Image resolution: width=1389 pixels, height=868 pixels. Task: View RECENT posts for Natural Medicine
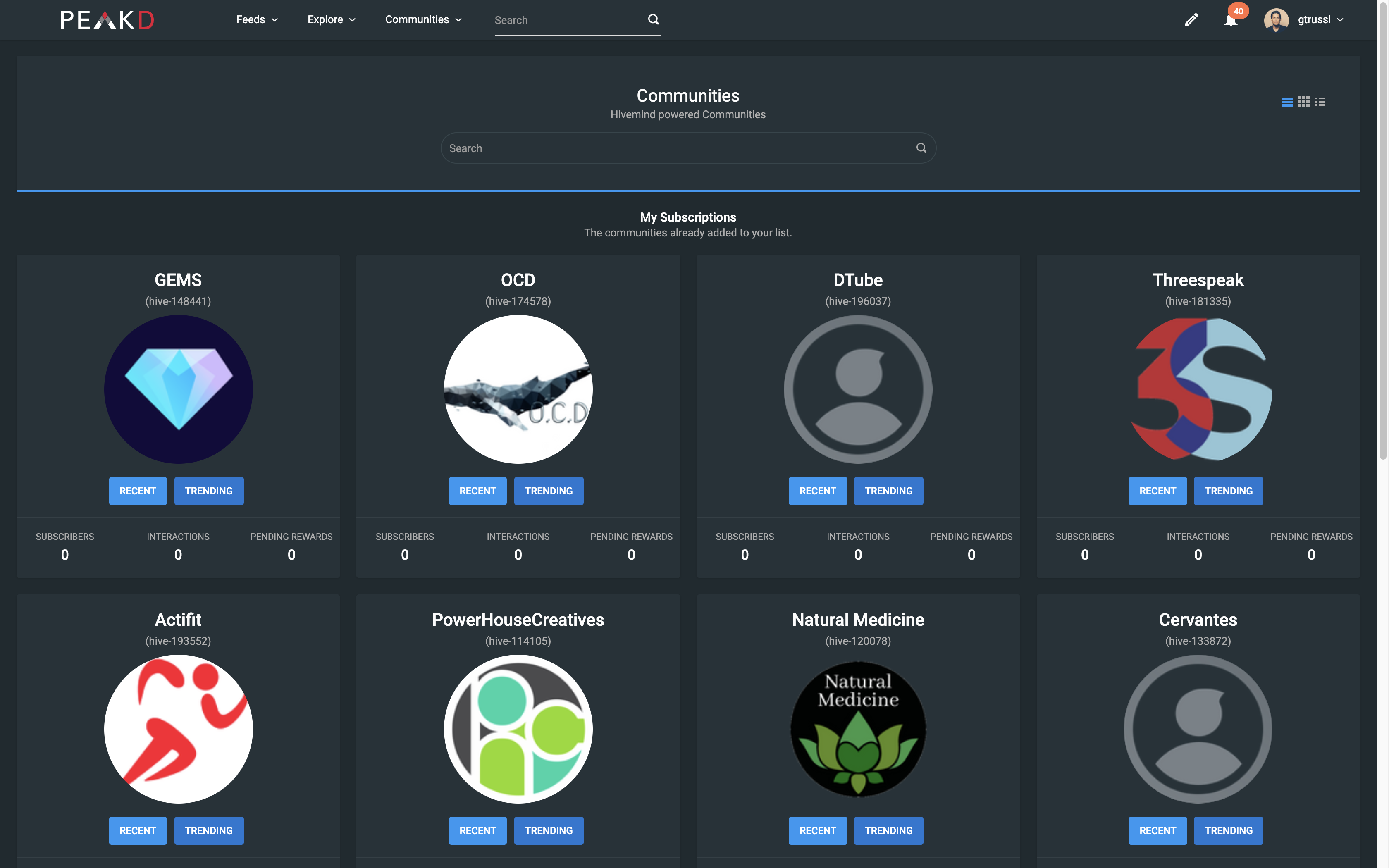click(x=818, y=831)
